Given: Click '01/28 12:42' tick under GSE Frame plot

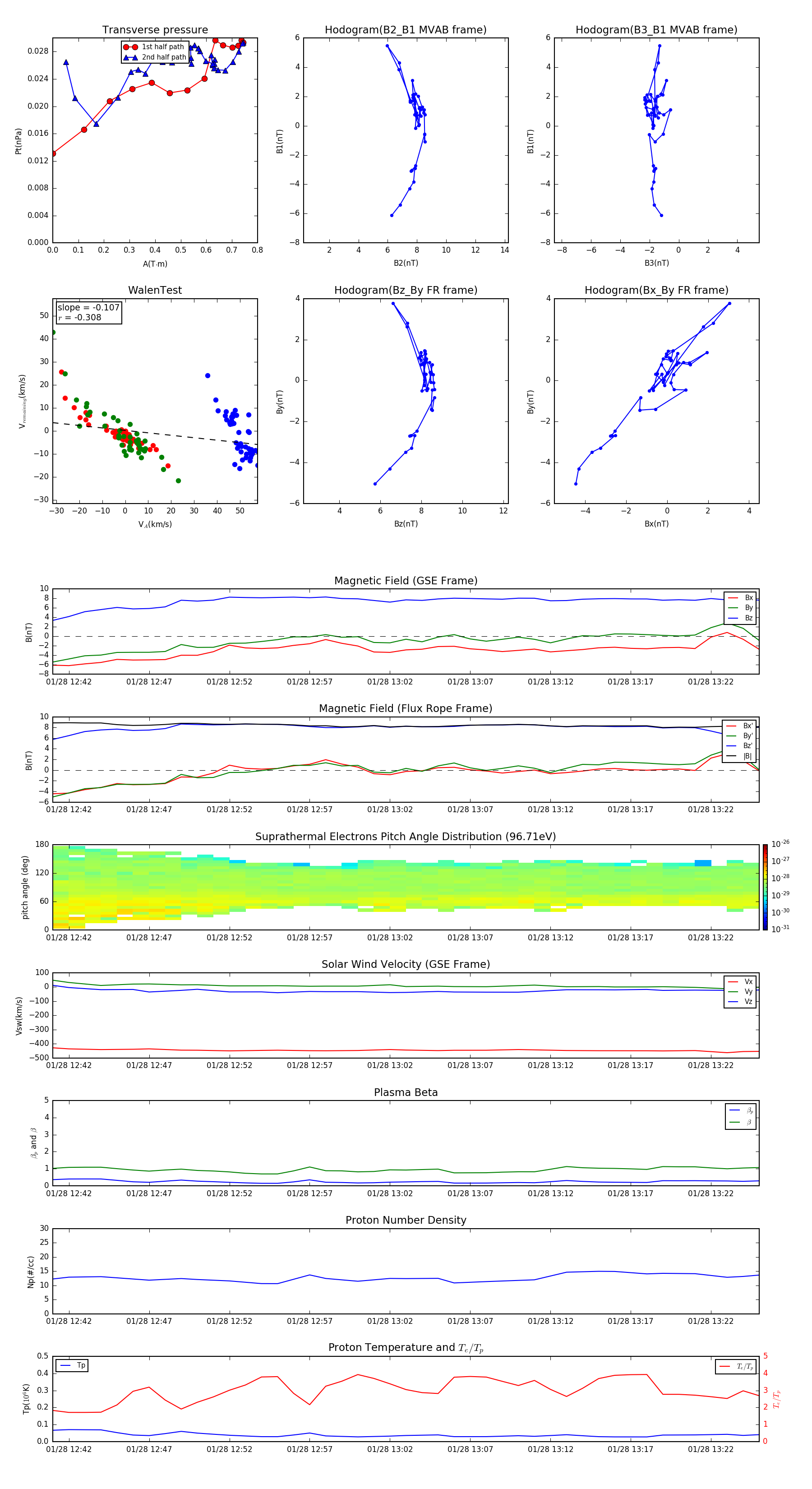Looking at the screenshot, I should click(x=69, y=681).
